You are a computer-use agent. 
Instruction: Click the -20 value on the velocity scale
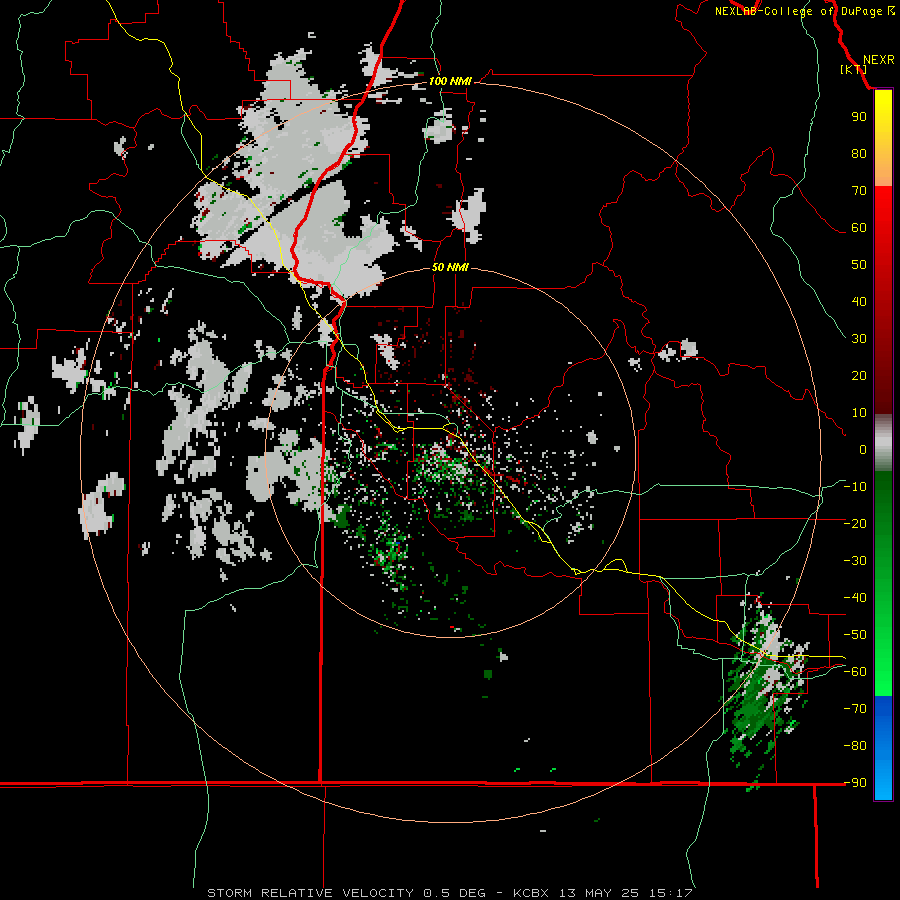855,524
